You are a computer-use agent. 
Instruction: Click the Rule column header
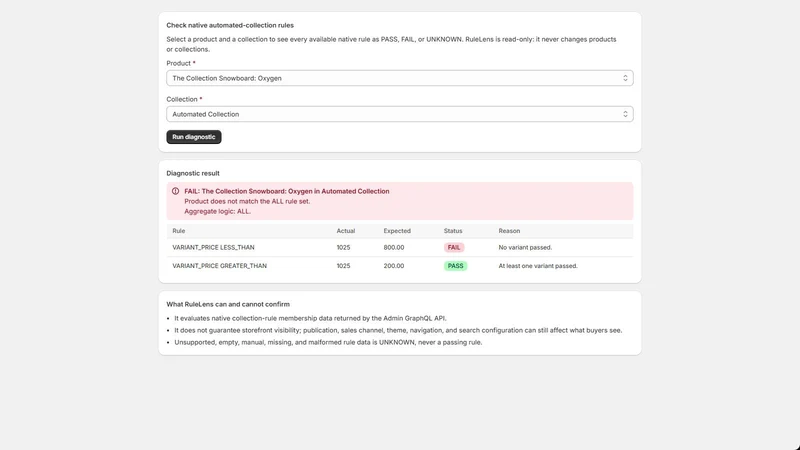point(179,231)
